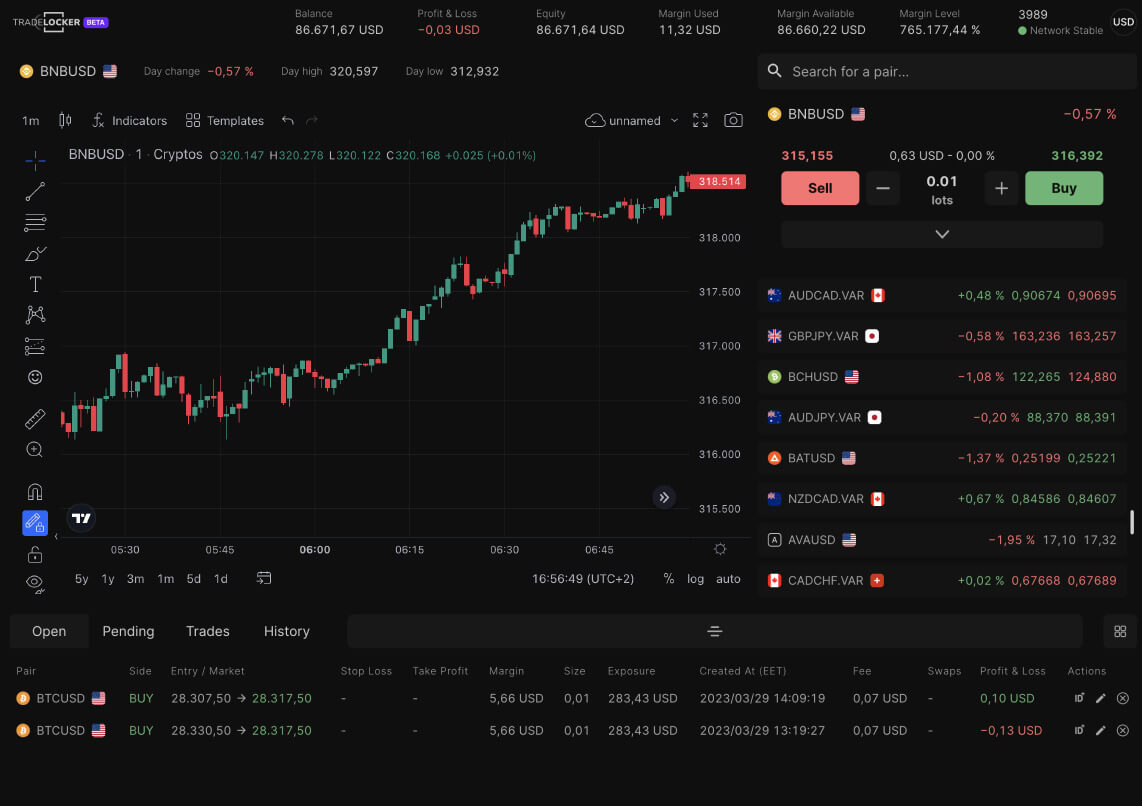Toggle log scale on price axis

[x=695, y=579]
